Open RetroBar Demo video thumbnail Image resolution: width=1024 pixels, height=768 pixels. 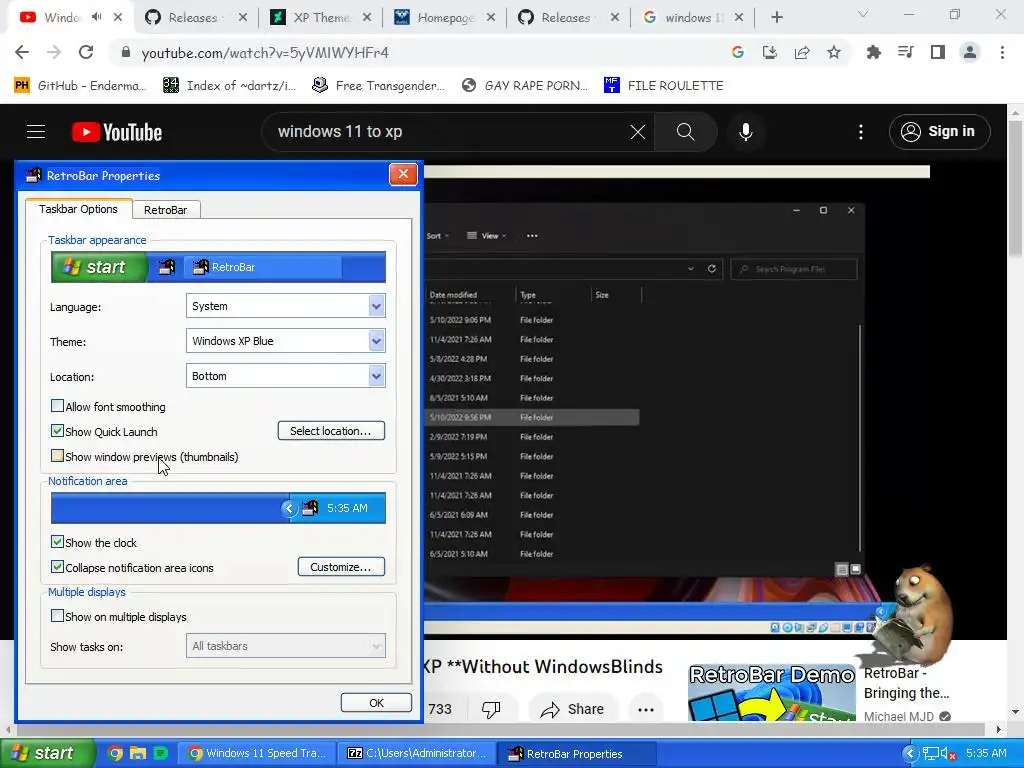[772, 692]
